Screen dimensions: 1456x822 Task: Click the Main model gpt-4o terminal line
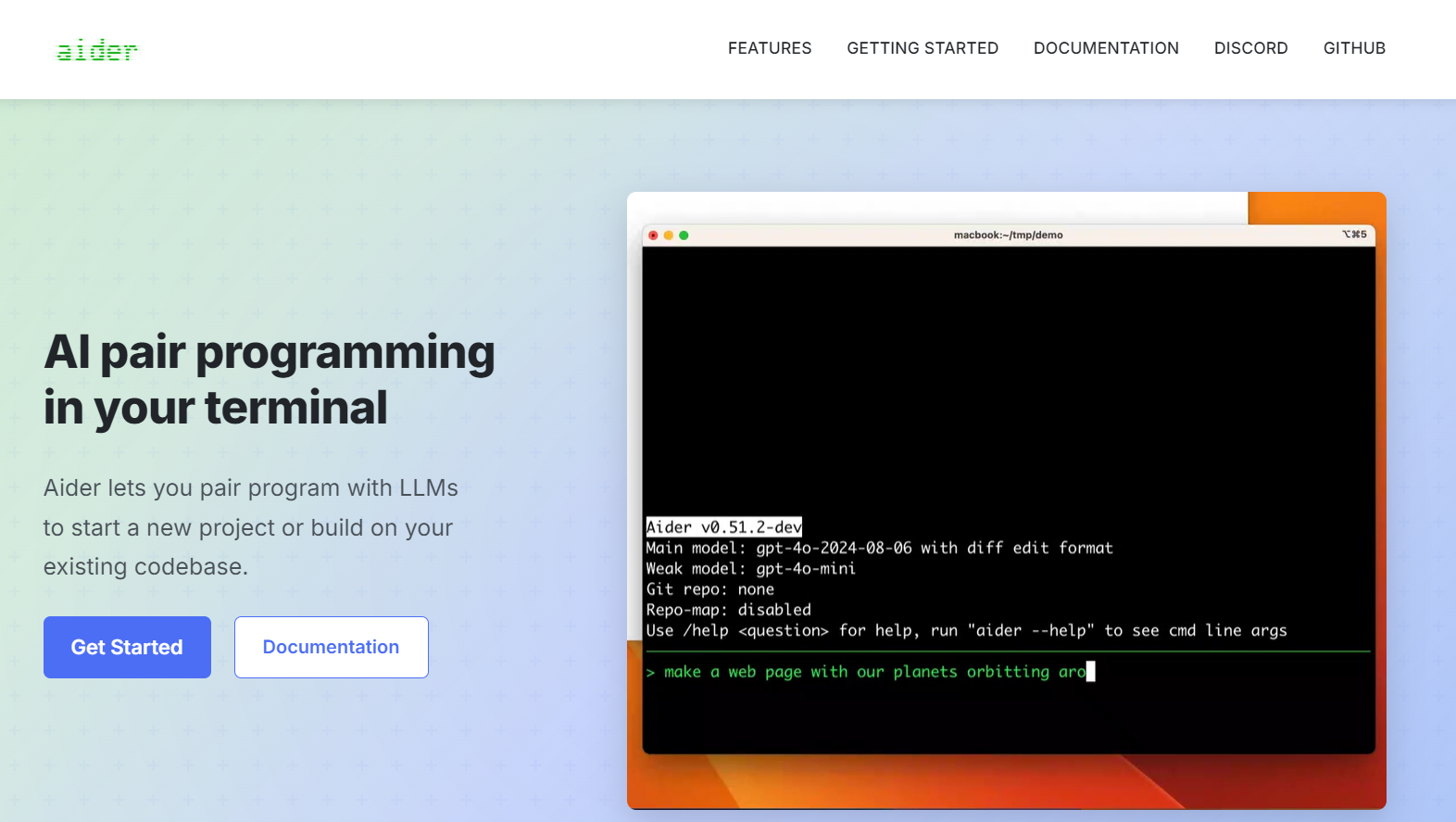[878, 548]
